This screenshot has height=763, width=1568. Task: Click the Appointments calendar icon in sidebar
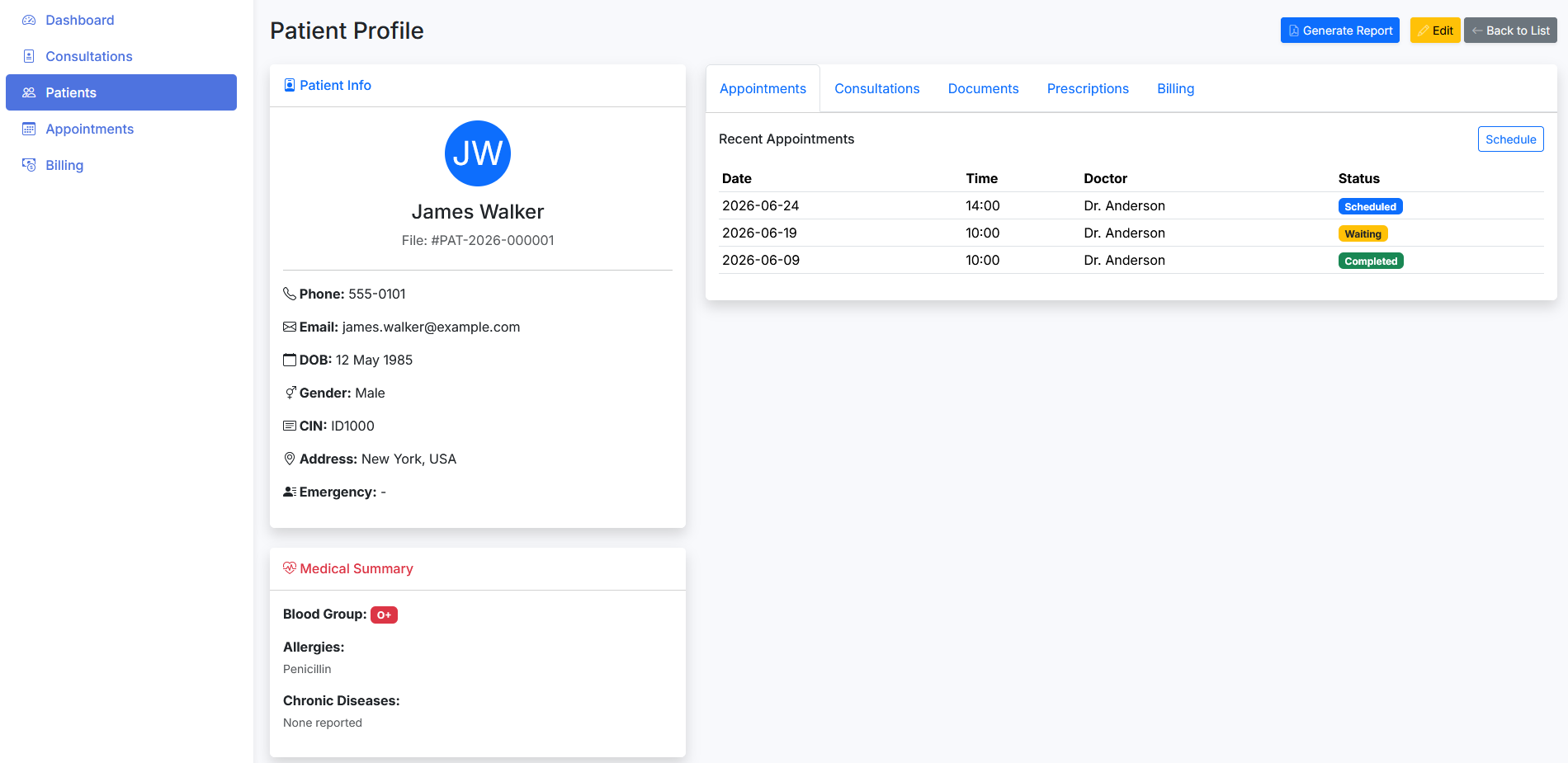(29, 129)
